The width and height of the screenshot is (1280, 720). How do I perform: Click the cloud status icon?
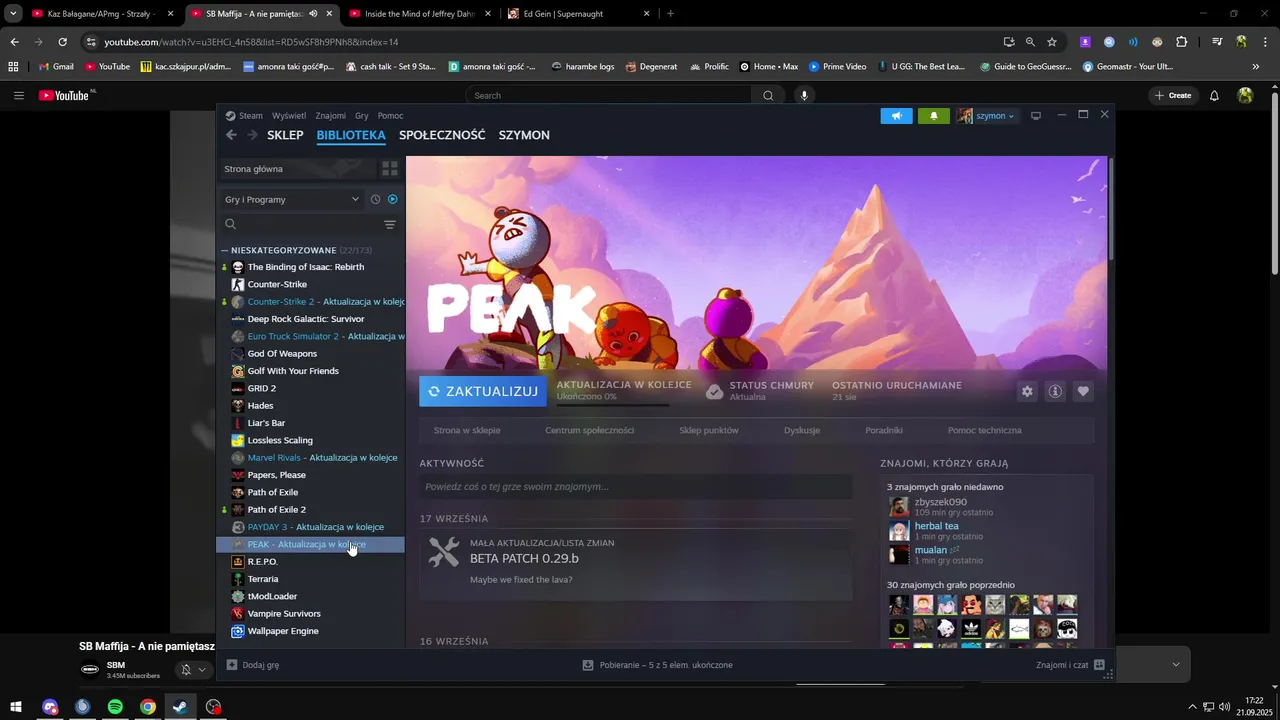coord(714,391)
